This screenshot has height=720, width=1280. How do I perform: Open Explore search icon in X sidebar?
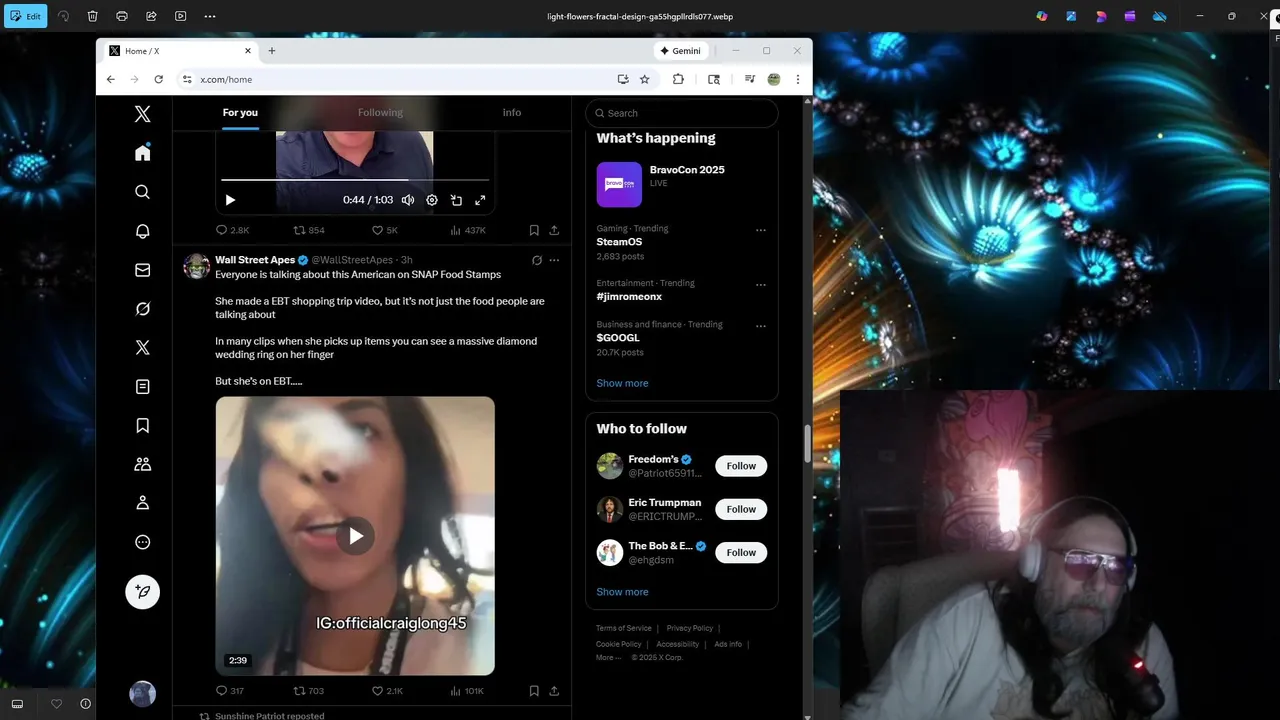pyautogui.click(x=142, y=192)
